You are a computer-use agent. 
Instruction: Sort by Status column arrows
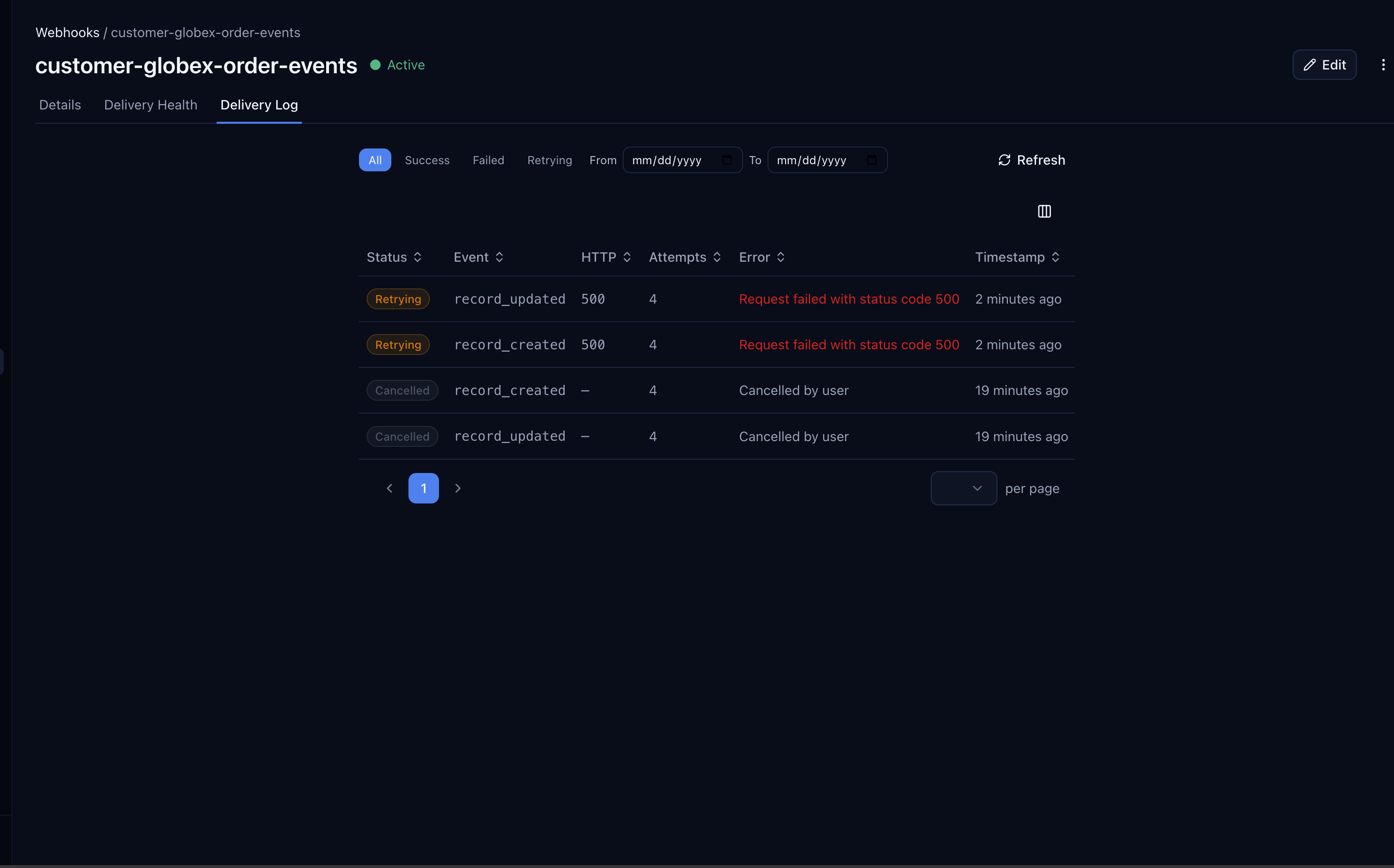[418, 257]
